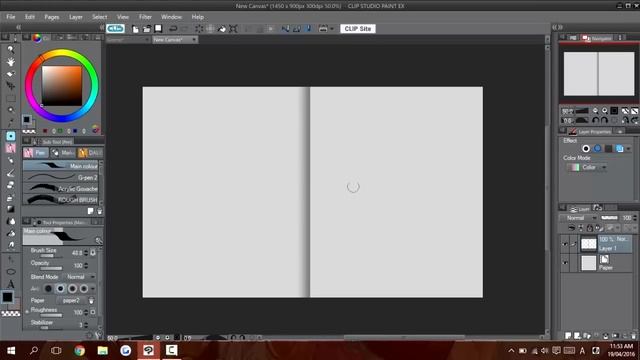Open the Edit menu
Screen dimensions: 640x360
[x=30, y=17]
